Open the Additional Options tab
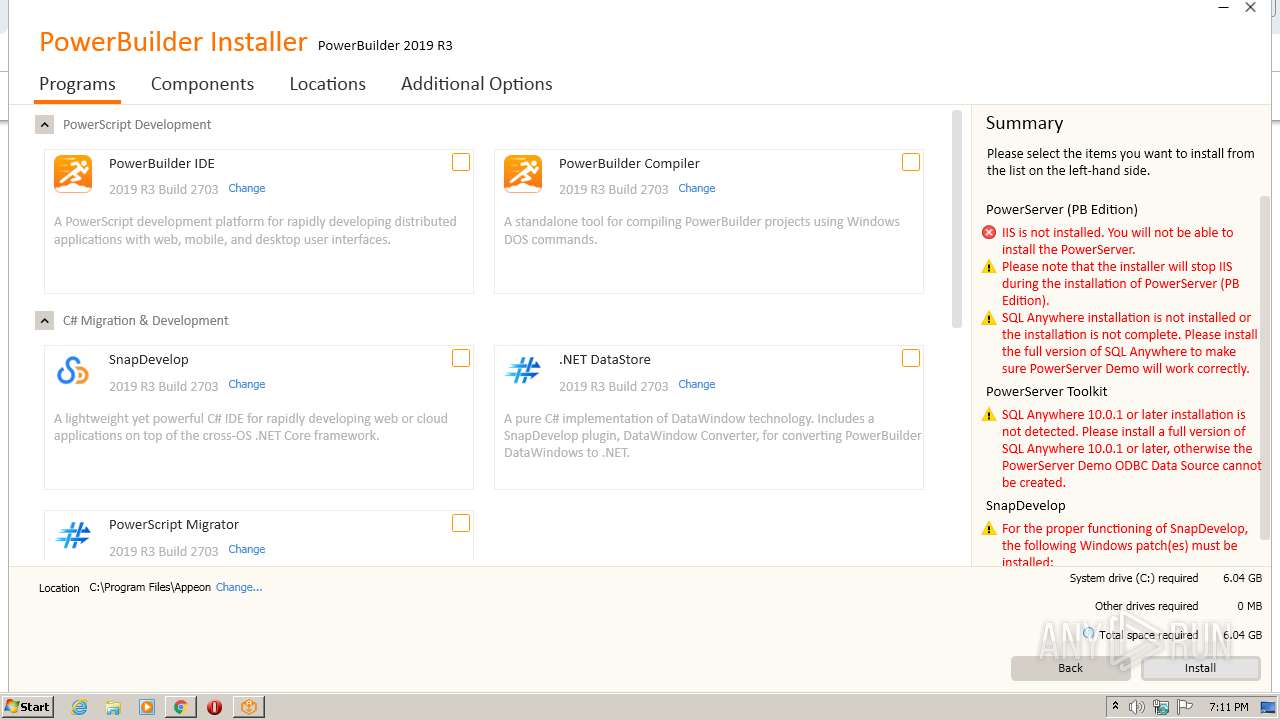 [x=476, y=85]
